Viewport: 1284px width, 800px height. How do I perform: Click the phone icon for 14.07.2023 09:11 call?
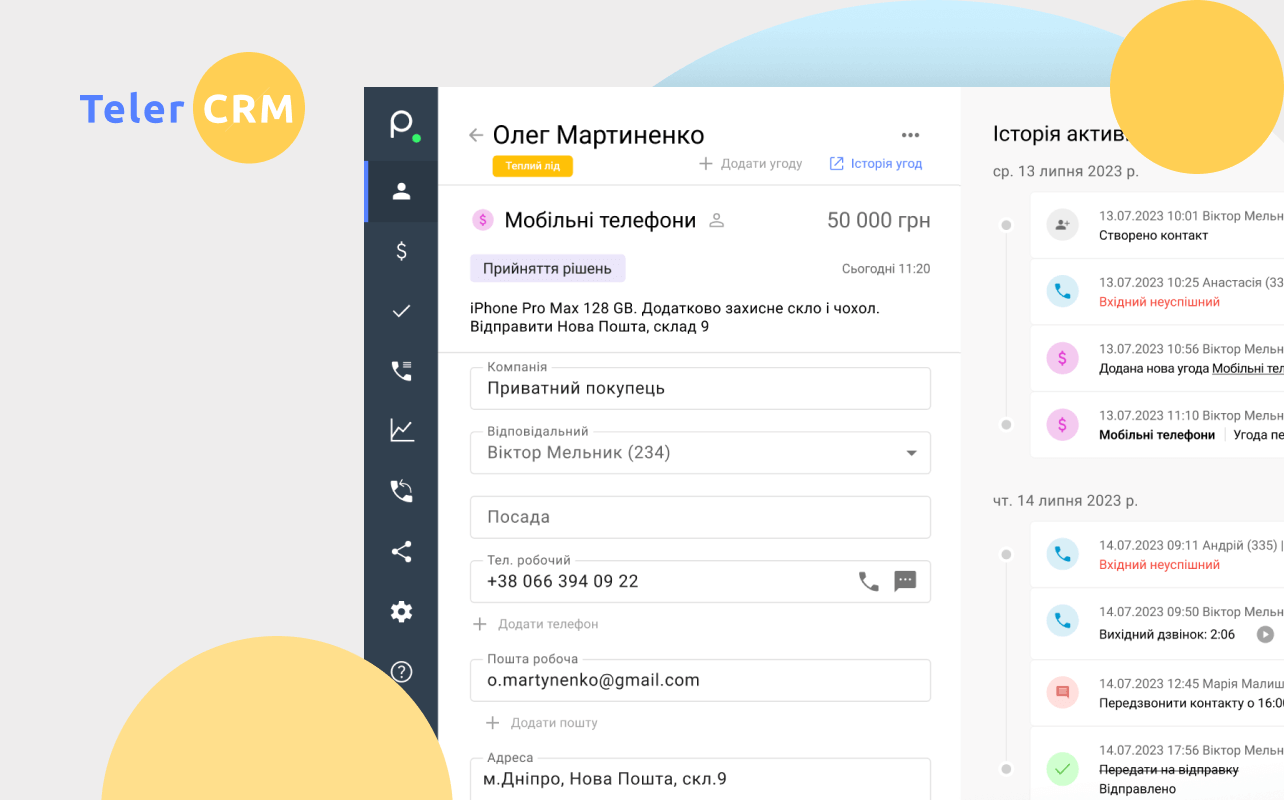point(1062,554)
